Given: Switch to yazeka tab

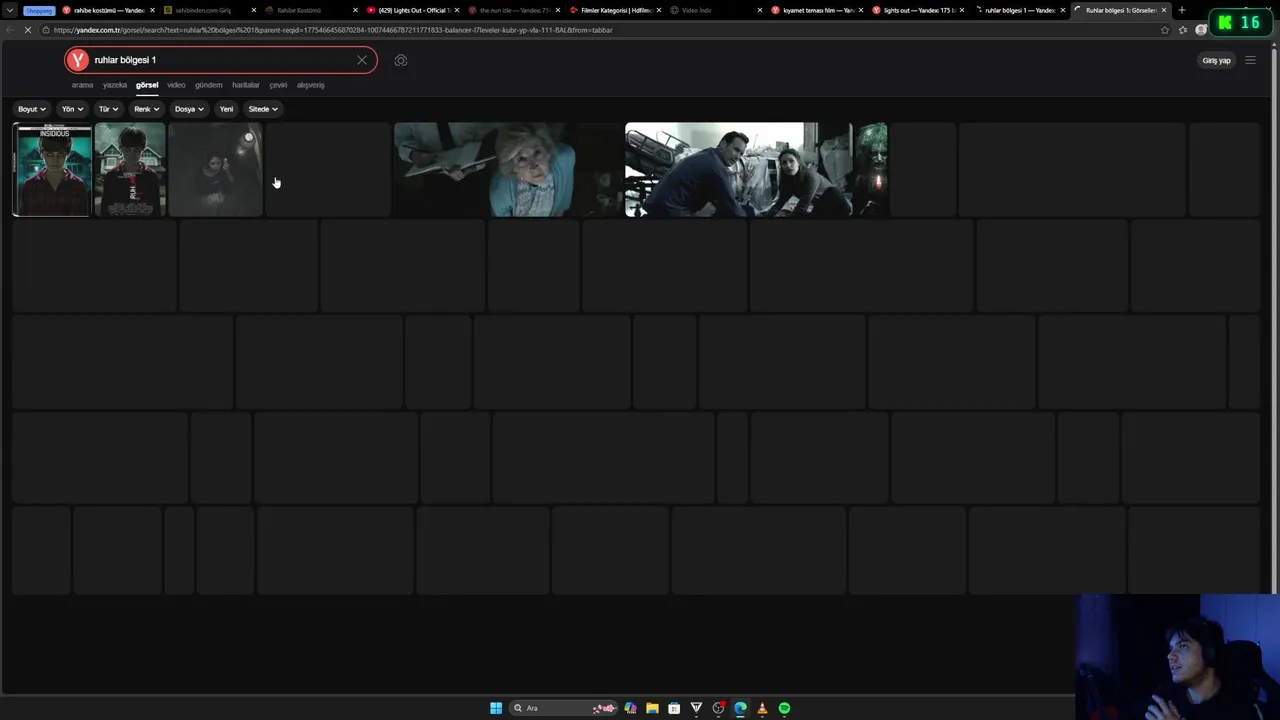Looking at the screenshot, I should (x=115, y=85).
